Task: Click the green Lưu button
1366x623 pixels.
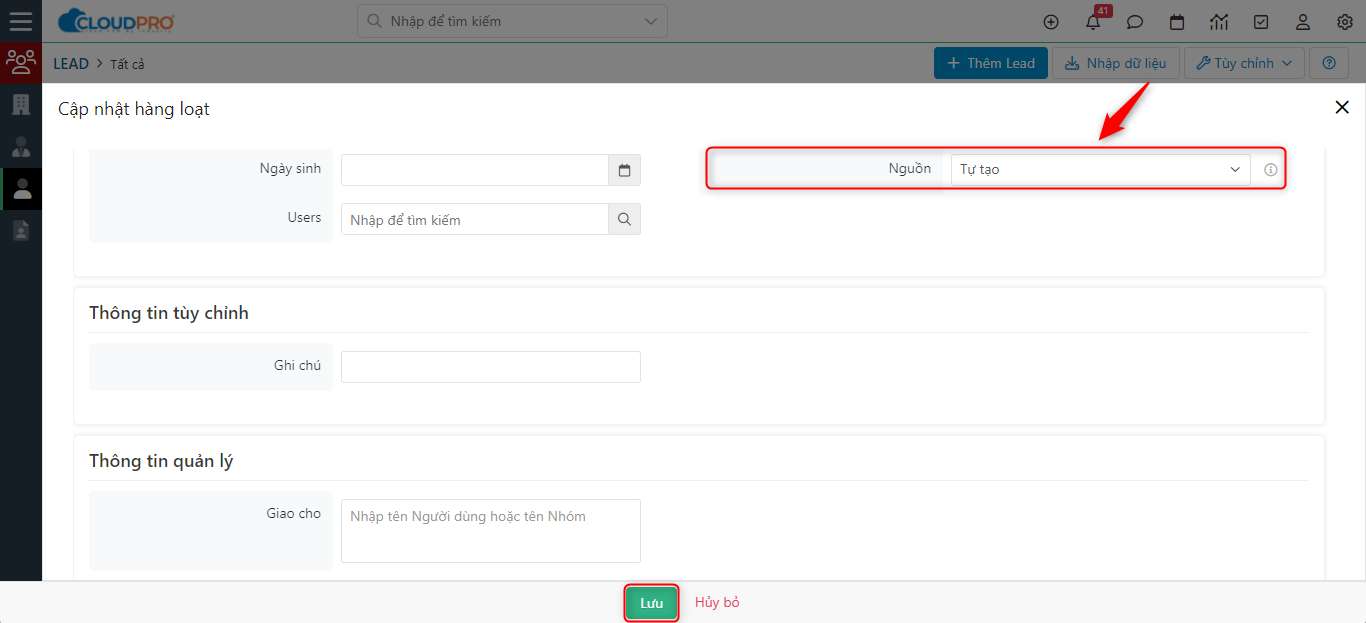Action: pos(652,603)
